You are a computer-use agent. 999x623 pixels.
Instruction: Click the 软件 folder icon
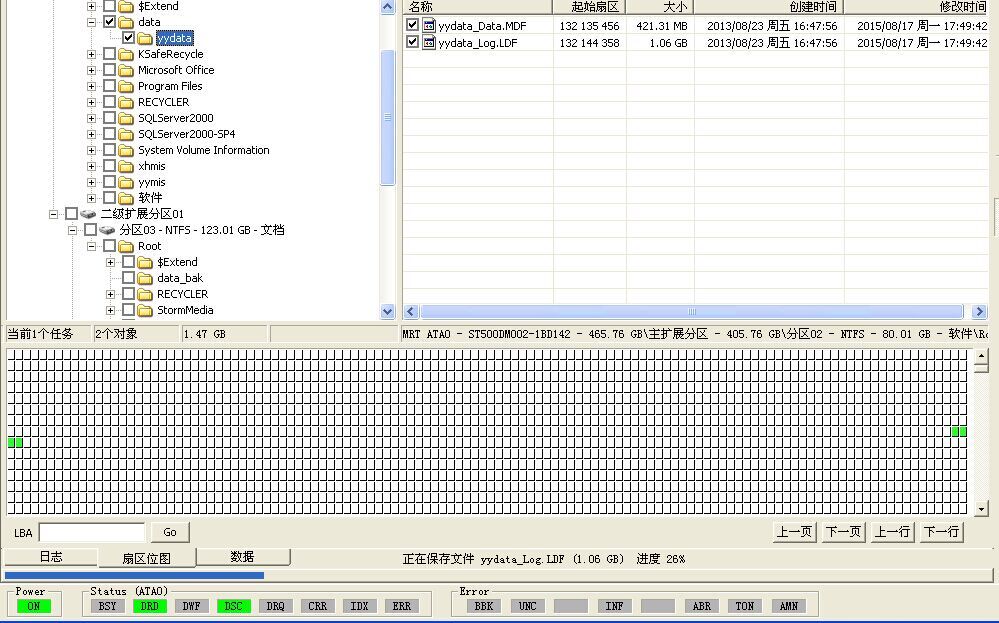[x=126, y=198]
